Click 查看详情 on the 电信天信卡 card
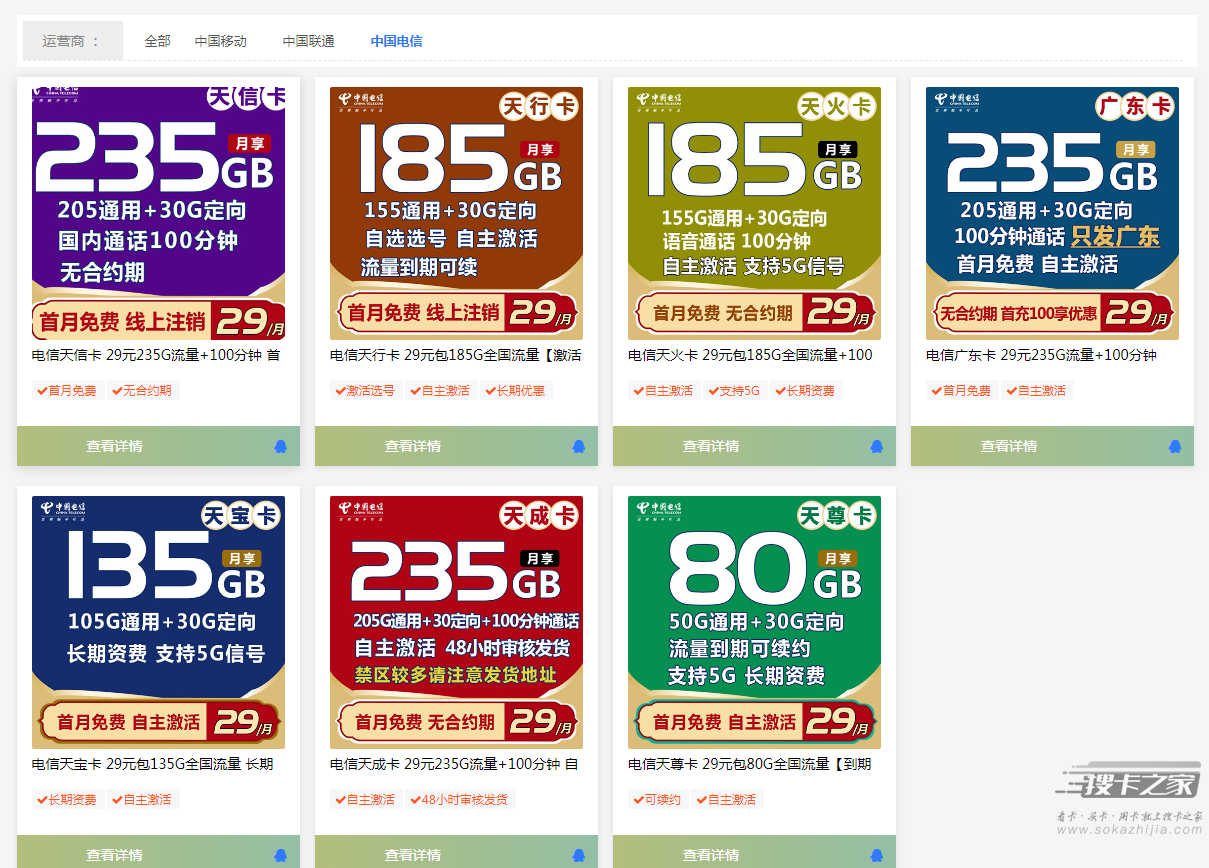The width and height of the screenshot is (1209, 868). (x=114, y=446)
